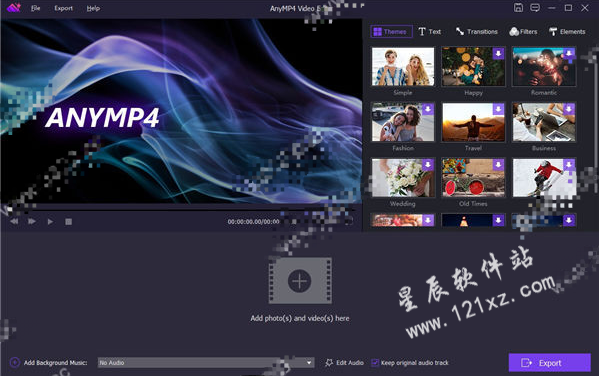Image resolution: width=599 pixels, height=376 pixels.
Task: Select the Fashion theme thumbnail
Action: [x=403, y=122]
